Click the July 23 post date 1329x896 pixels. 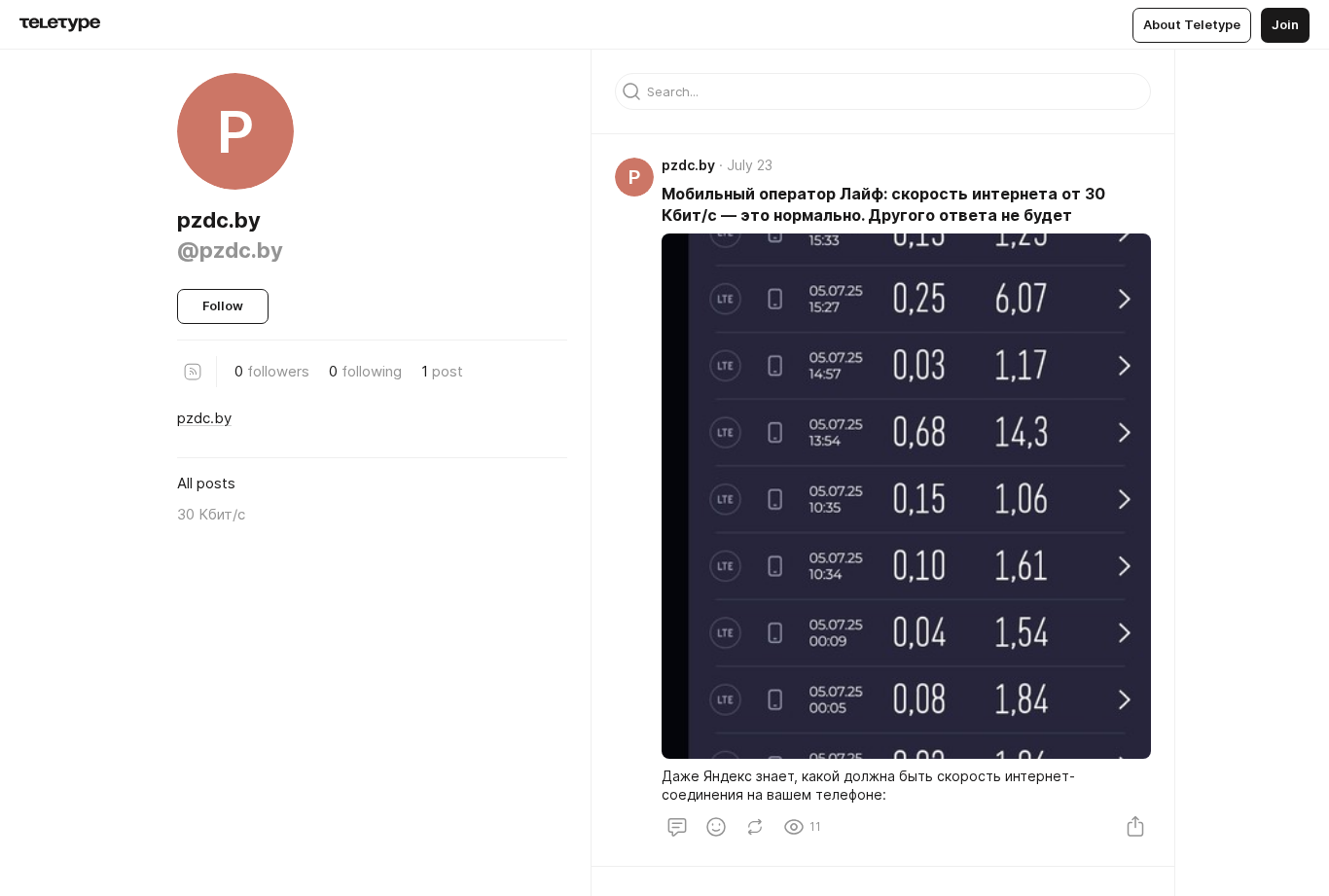click(x=749, y=165)
